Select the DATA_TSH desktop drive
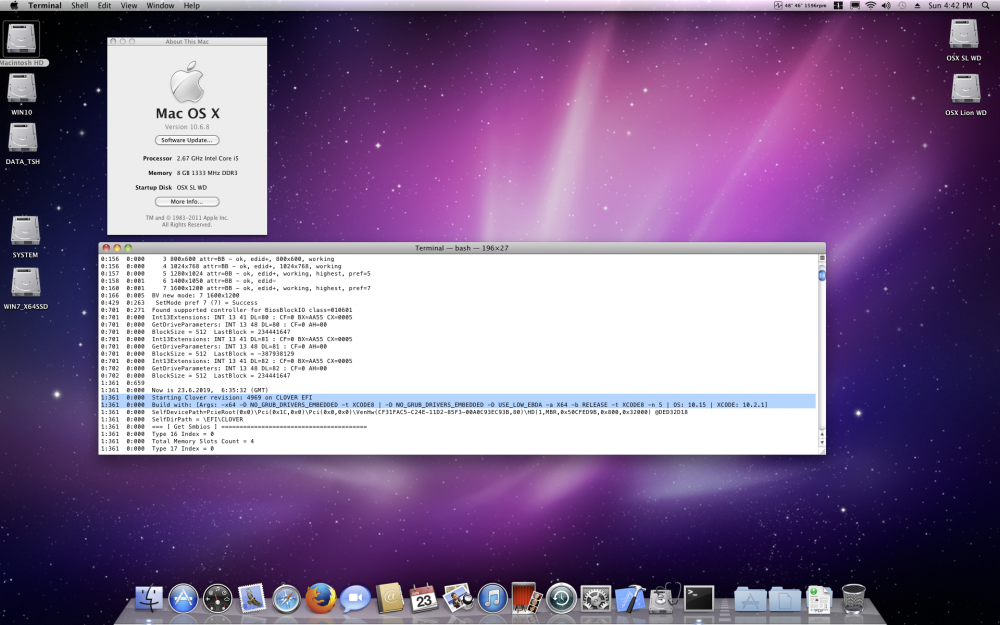The height and width of the screenshot is (625, 1000). 22,143
